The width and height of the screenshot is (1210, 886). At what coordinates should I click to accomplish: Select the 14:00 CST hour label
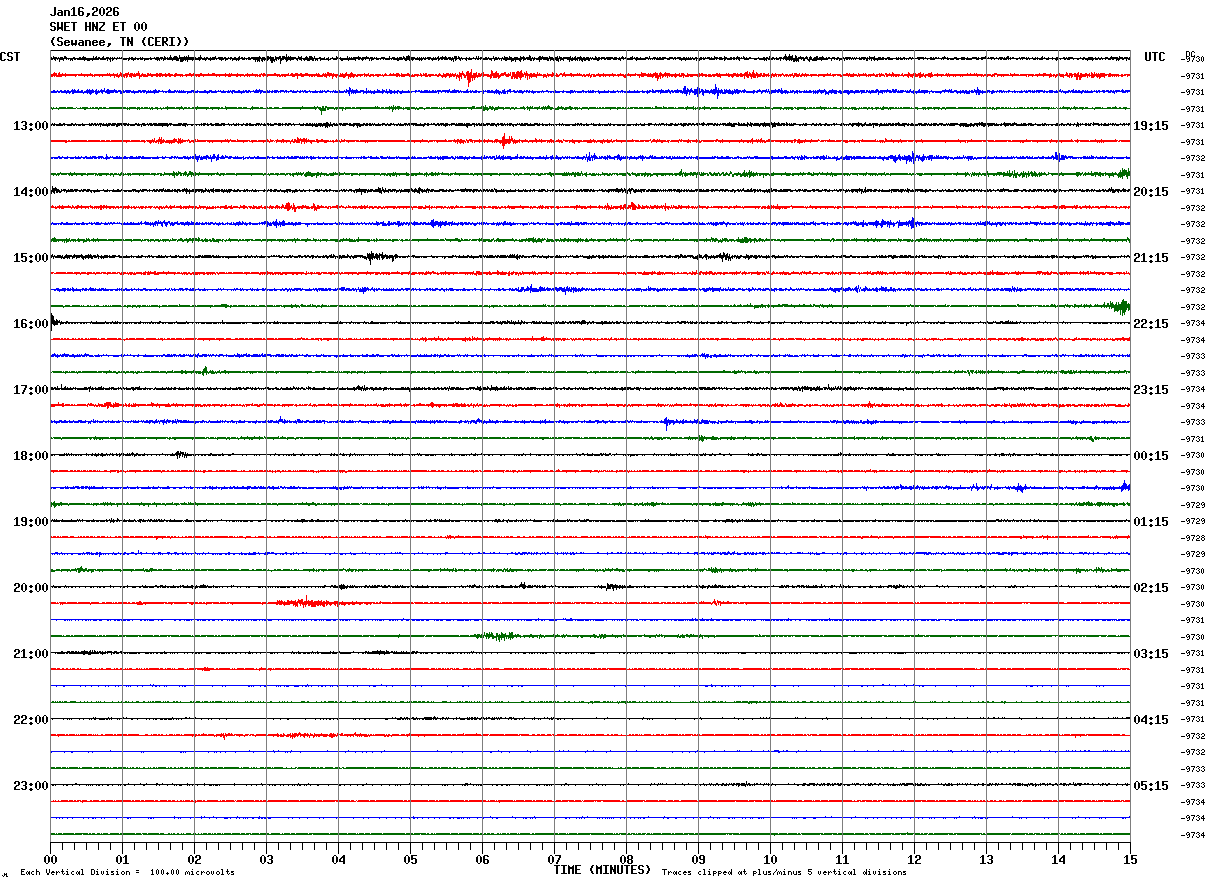tap(31, 192)
